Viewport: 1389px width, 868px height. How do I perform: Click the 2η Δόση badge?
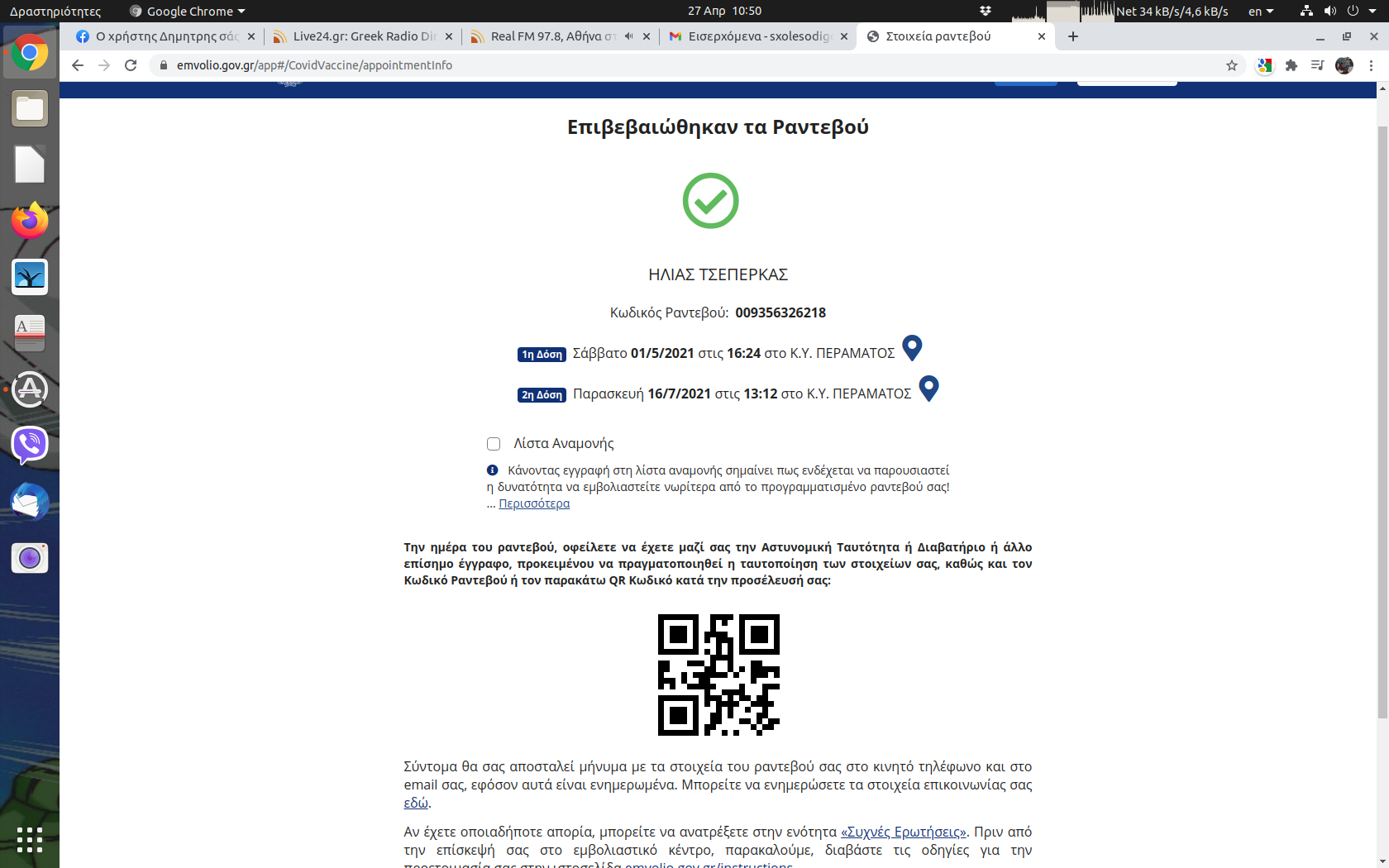[x=542, y=395]
